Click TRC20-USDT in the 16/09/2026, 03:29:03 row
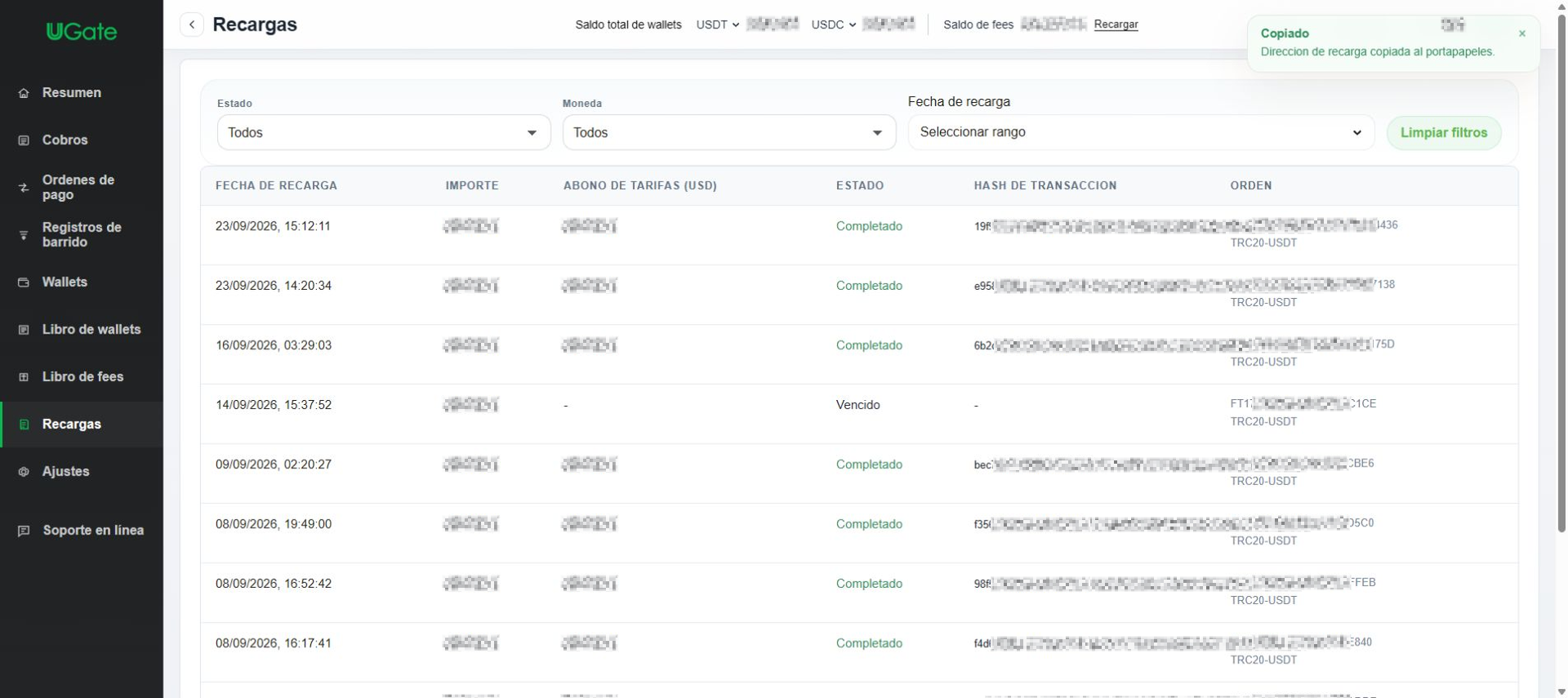This screenshot has height=698, width=1568. [1263, 362]
